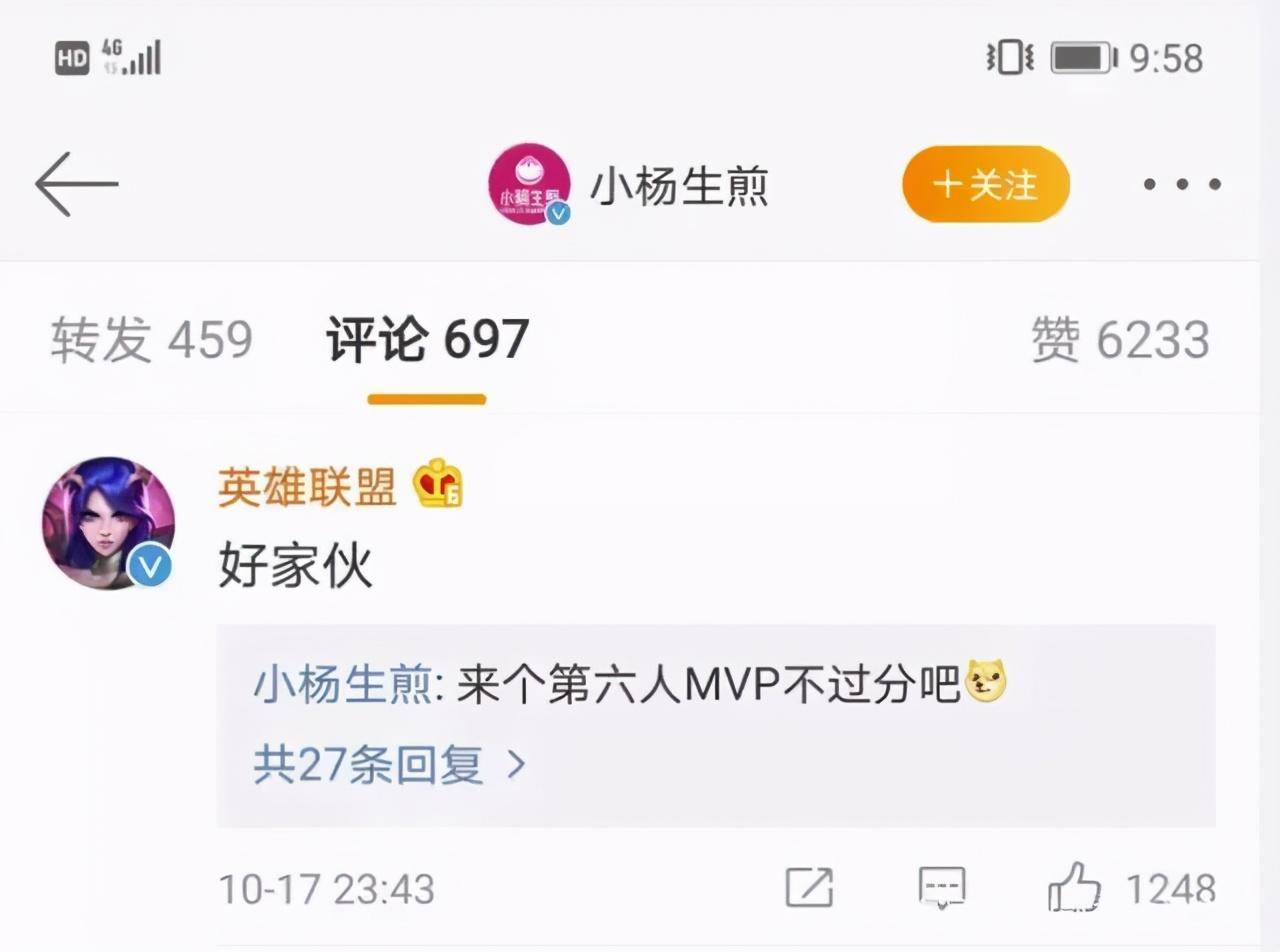Tap the blue verified badge on 英雄联盟 avatar

[x=150, y=567]
